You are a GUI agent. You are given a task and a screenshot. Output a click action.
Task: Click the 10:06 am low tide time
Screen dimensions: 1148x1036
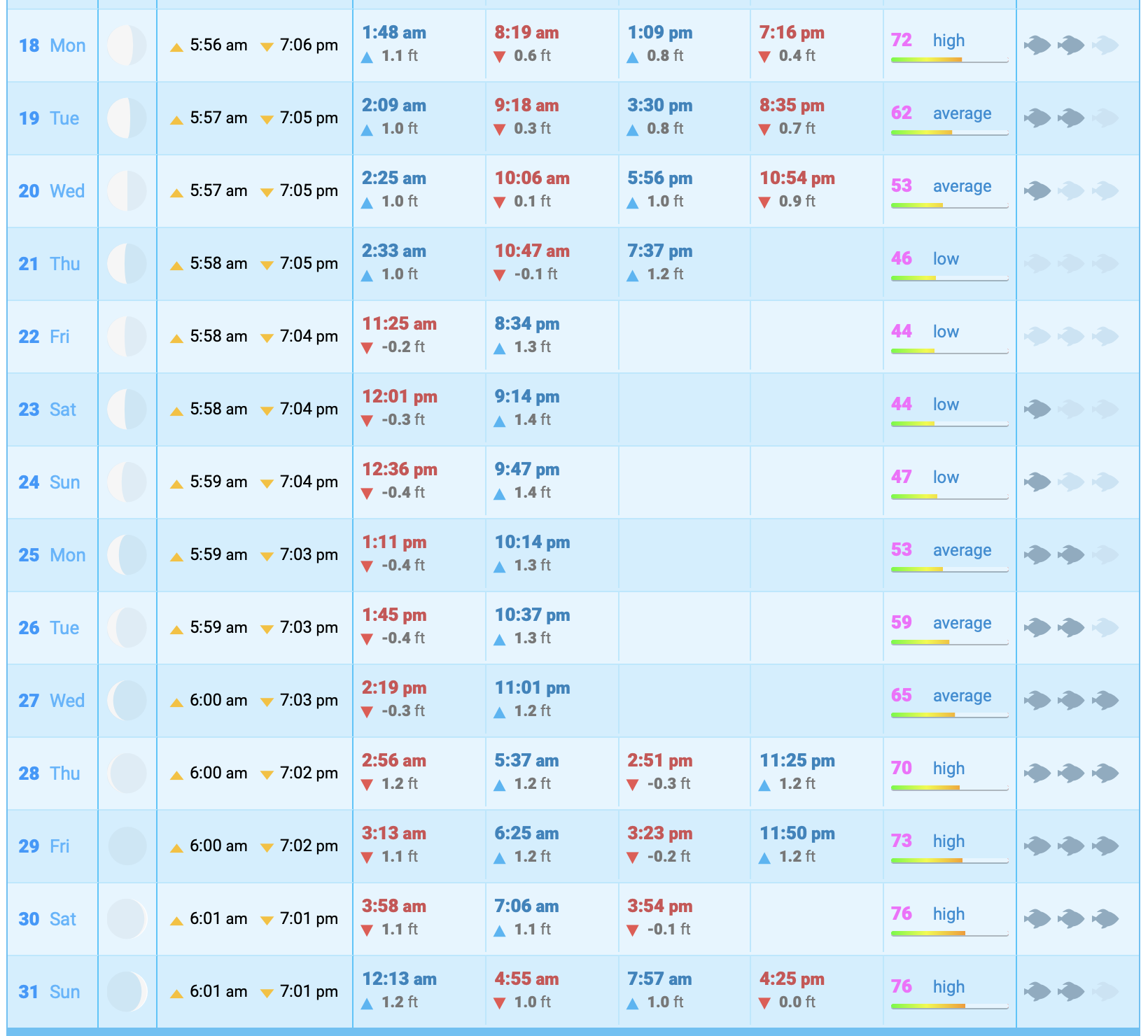[532, 178]
